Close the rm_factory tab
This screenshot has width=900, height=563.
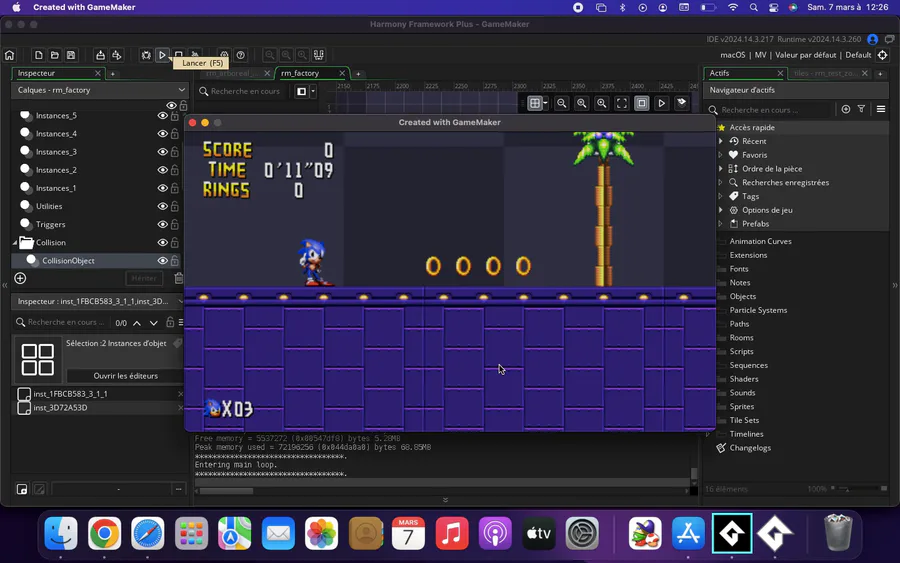point(342,73)
